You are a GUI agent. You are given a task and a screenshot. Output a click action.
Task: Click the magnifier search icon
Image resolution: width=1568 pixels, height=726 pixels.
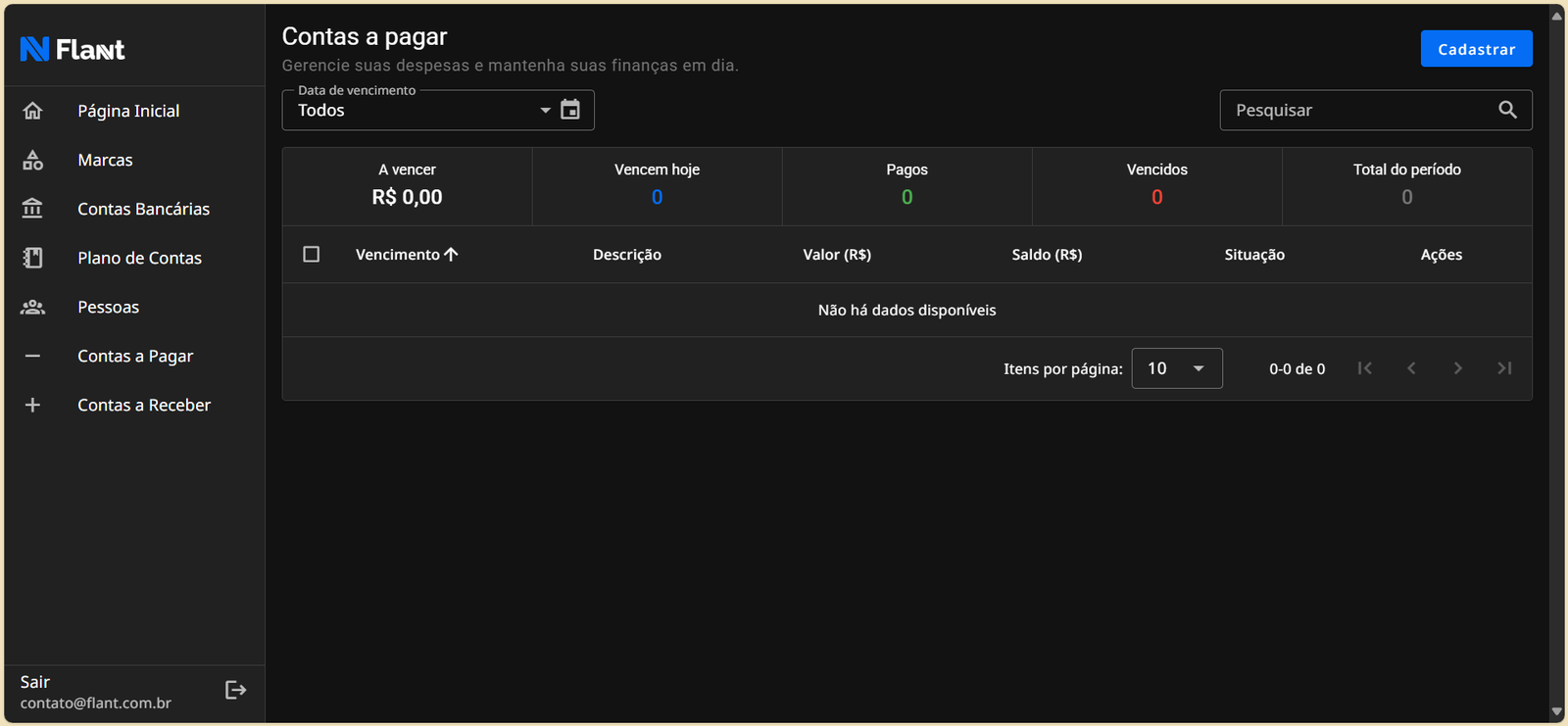[1507, 110]
